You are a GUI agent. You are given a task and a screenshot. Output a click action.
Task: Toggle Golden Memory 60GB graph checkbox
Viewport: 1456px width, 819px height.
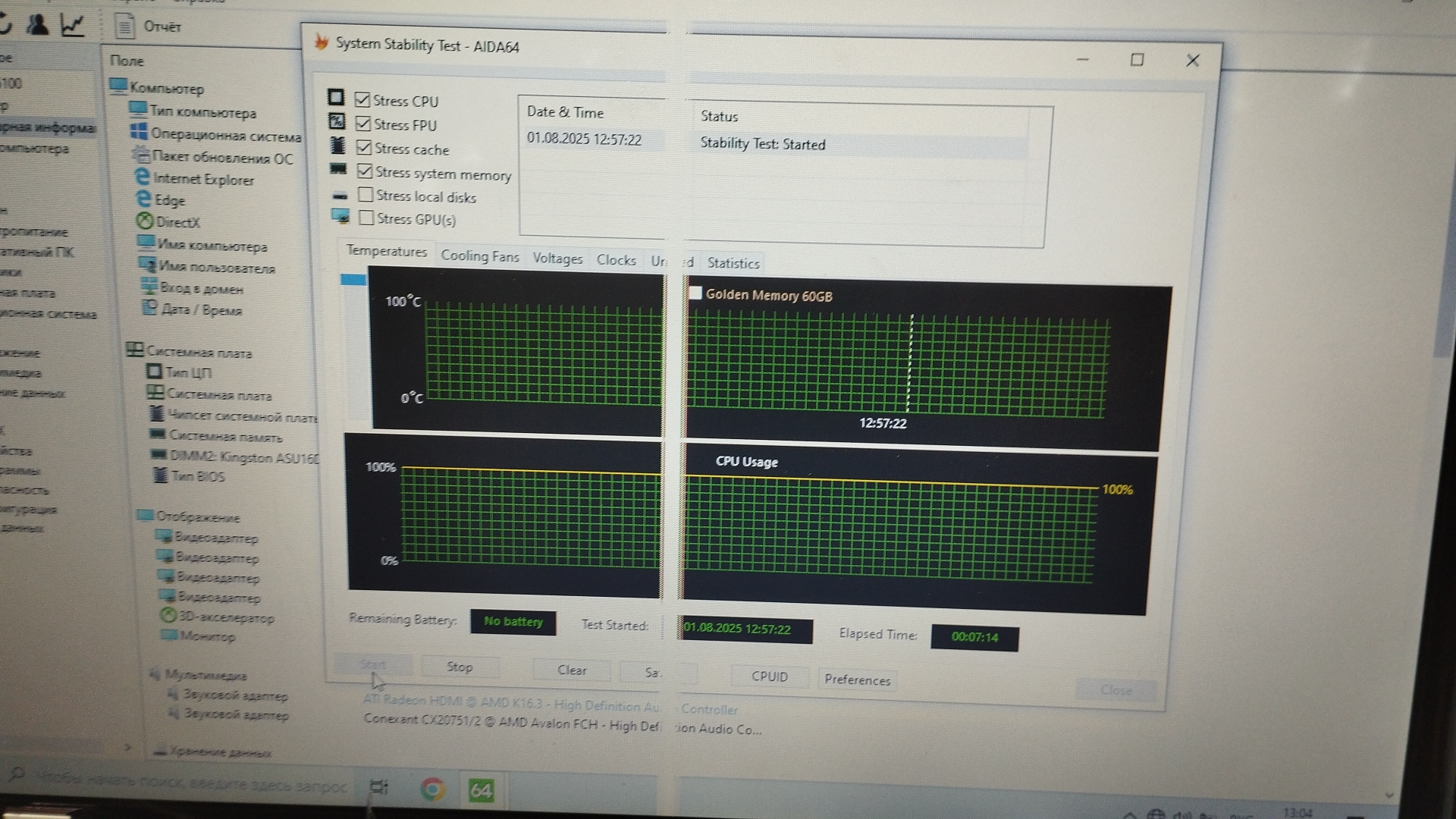coord(695,293)
